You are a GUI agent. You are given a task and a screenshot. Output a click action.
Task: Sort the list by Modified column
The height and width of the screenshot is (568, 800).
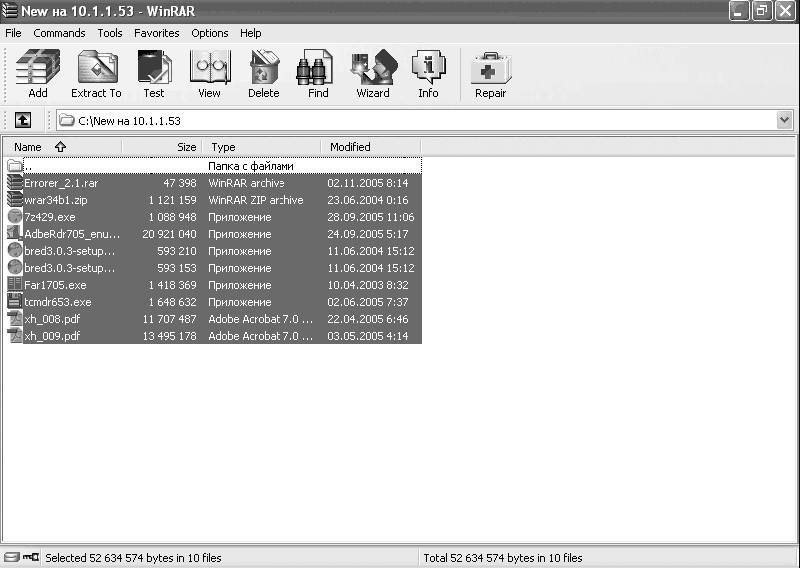click(350, 147)
